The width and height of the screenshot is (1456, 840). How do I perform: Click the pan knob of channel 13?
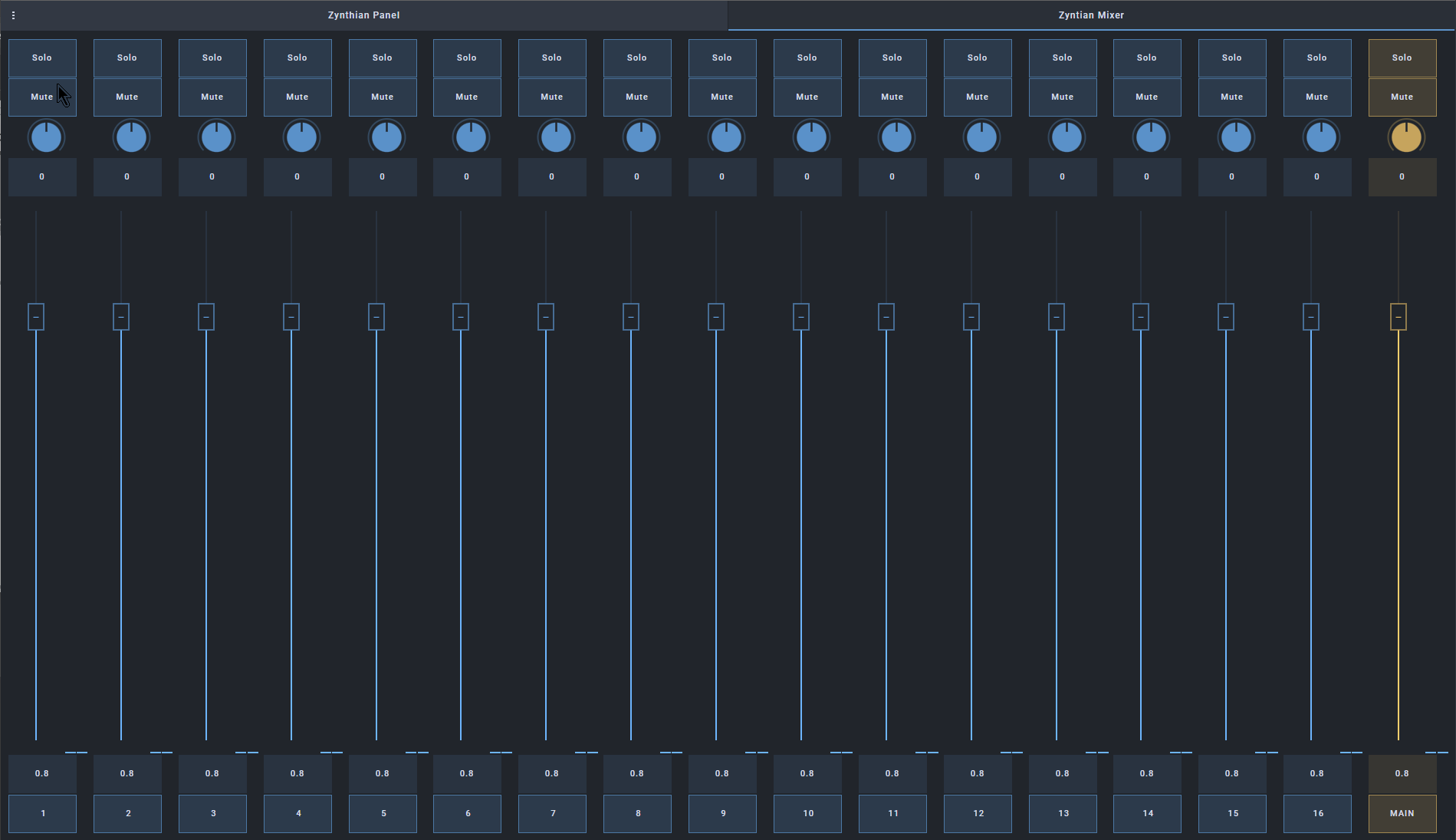[1067, 138]
